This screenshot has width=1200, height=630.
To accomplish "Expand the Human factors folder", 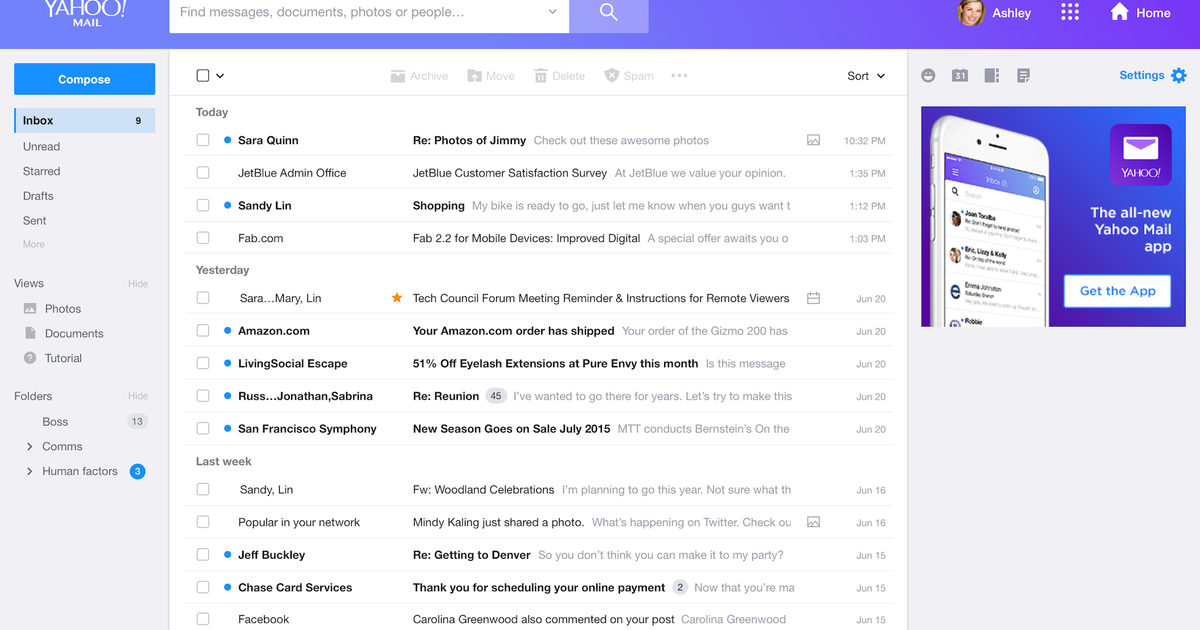I will click(29, 471).
